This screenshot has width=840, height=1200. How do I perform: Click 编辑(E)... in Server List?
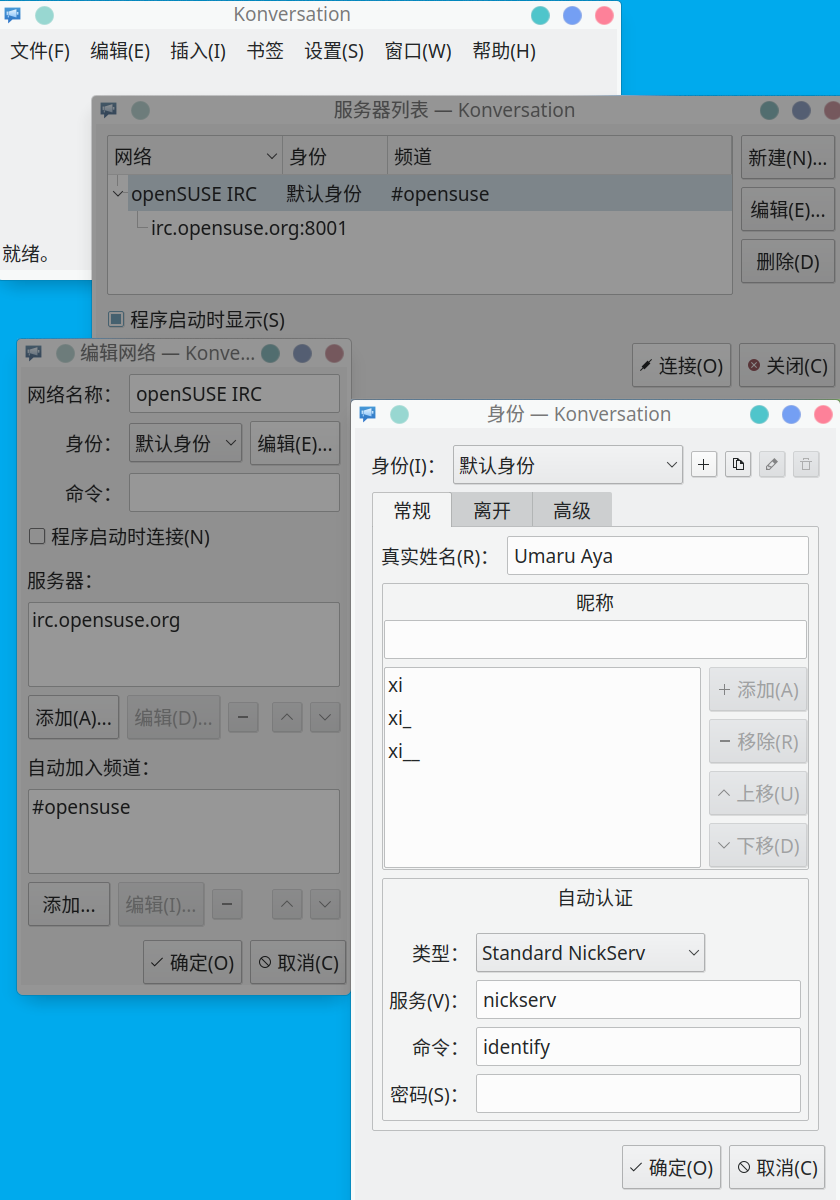click(x=788, y=210)
